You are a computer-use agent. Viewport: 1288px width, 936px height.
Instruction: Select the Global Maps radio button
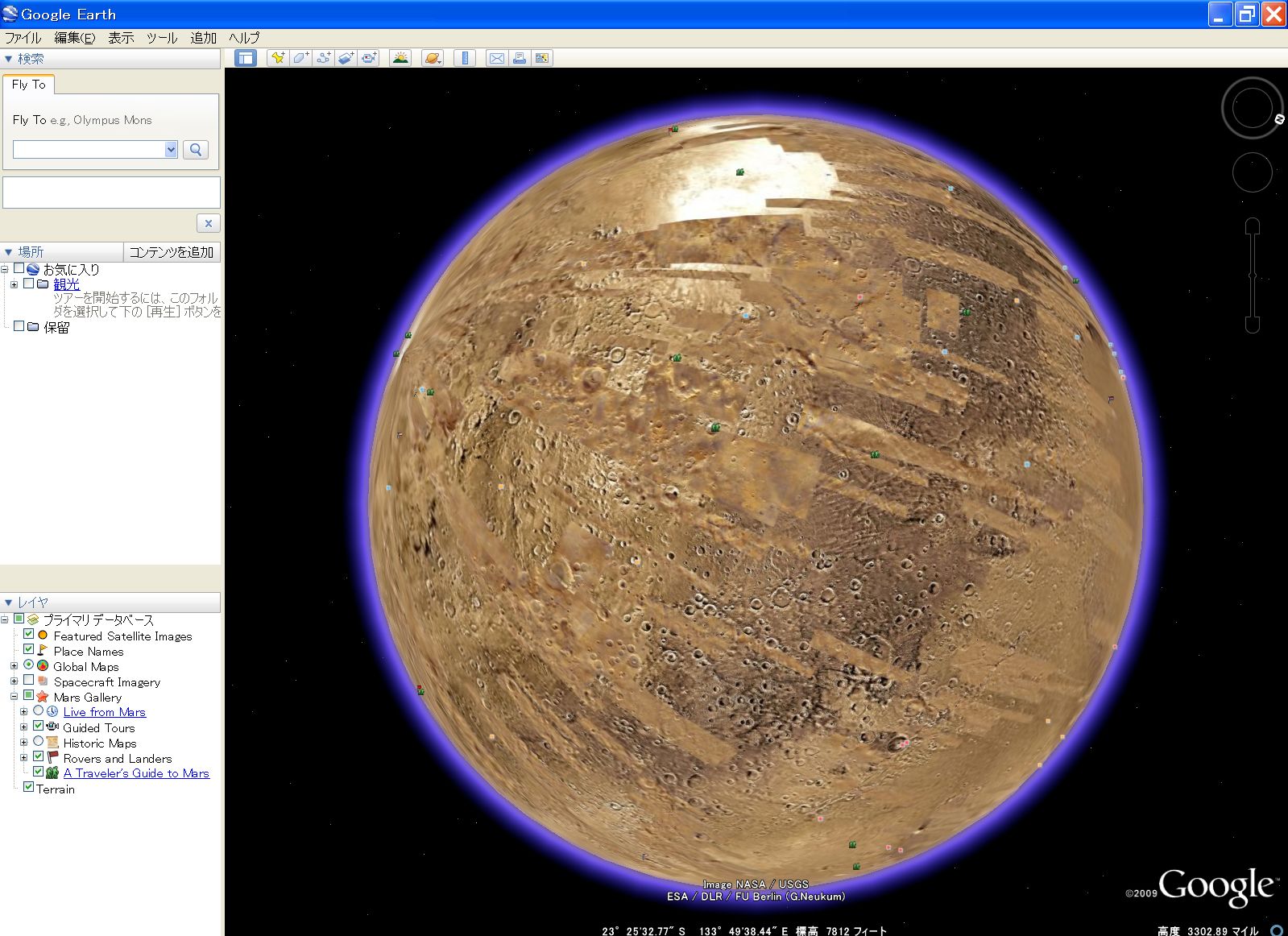[29, 665]
